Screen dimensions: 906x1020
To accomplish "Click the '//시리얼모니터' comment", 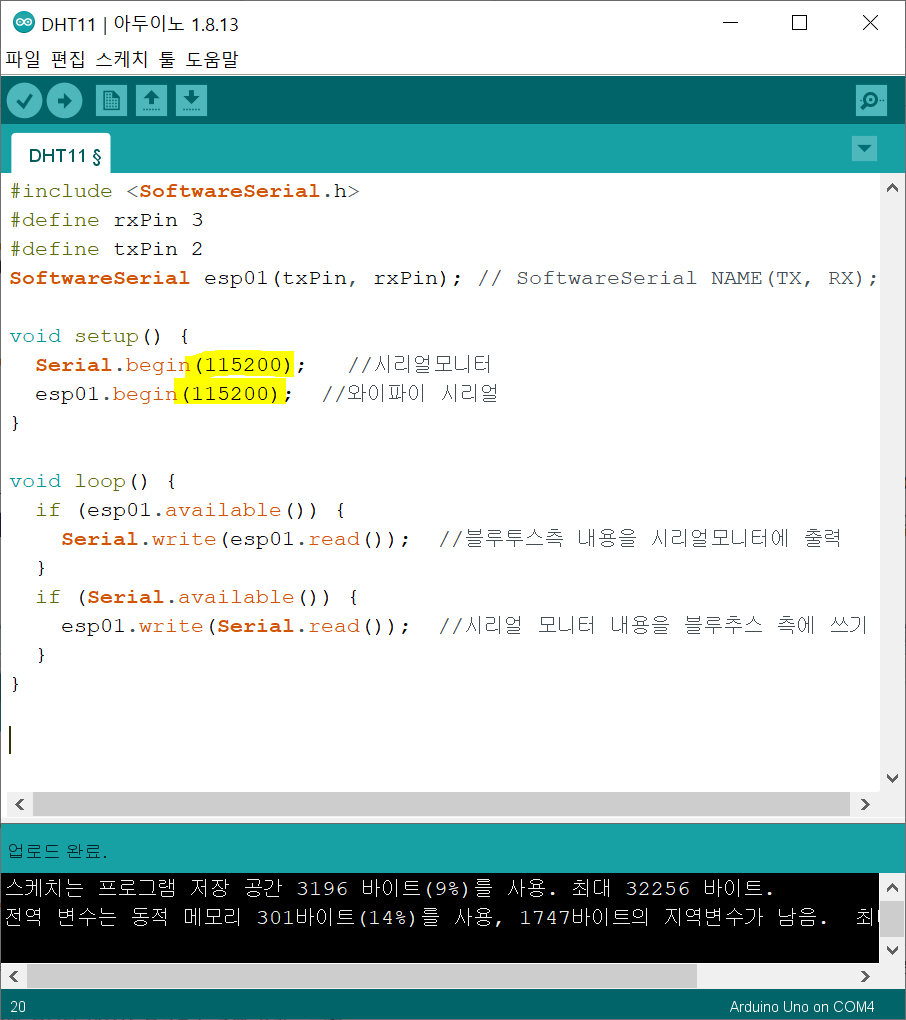I will (420, 364).
